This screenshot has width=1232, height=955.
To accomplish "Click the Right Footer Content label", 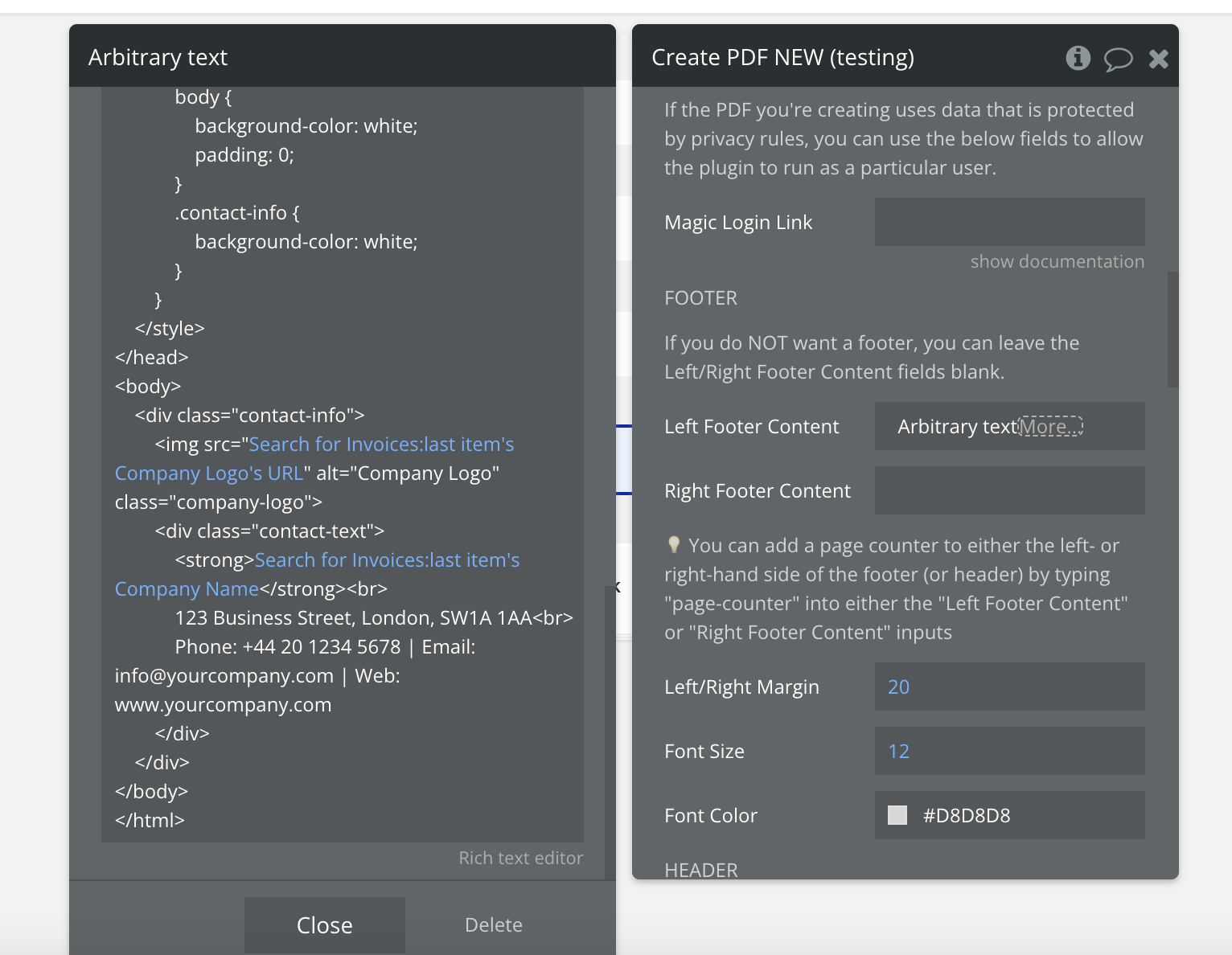I will click(757, 490).
